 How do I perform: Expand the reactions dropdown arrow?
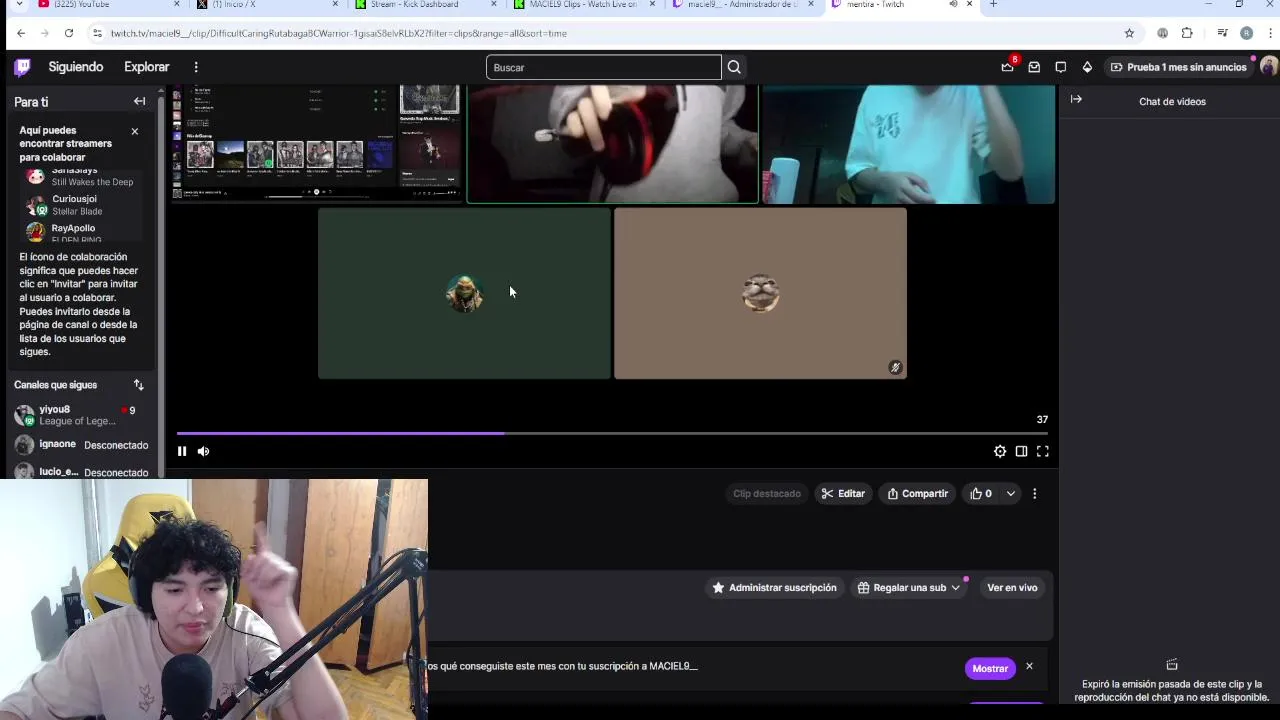[x=1011, y=493]
